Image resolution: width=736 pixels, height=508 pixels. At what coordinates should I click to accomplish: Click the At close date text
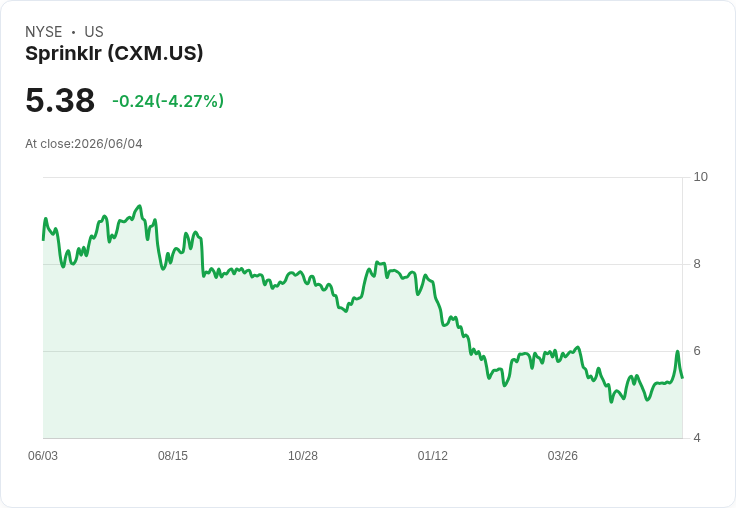tap(84, 144)
